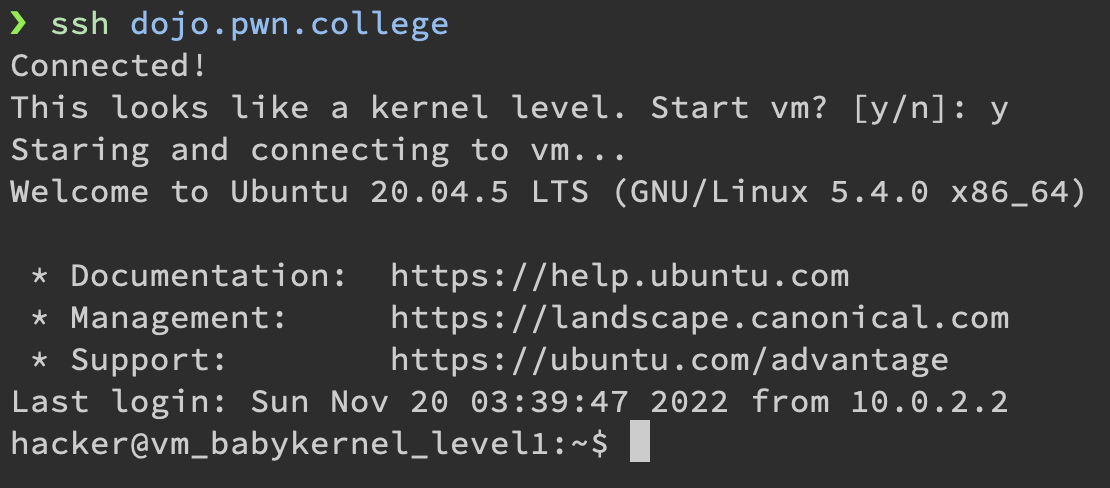
Task: Click the "Last login" date text
Action: 489,402
